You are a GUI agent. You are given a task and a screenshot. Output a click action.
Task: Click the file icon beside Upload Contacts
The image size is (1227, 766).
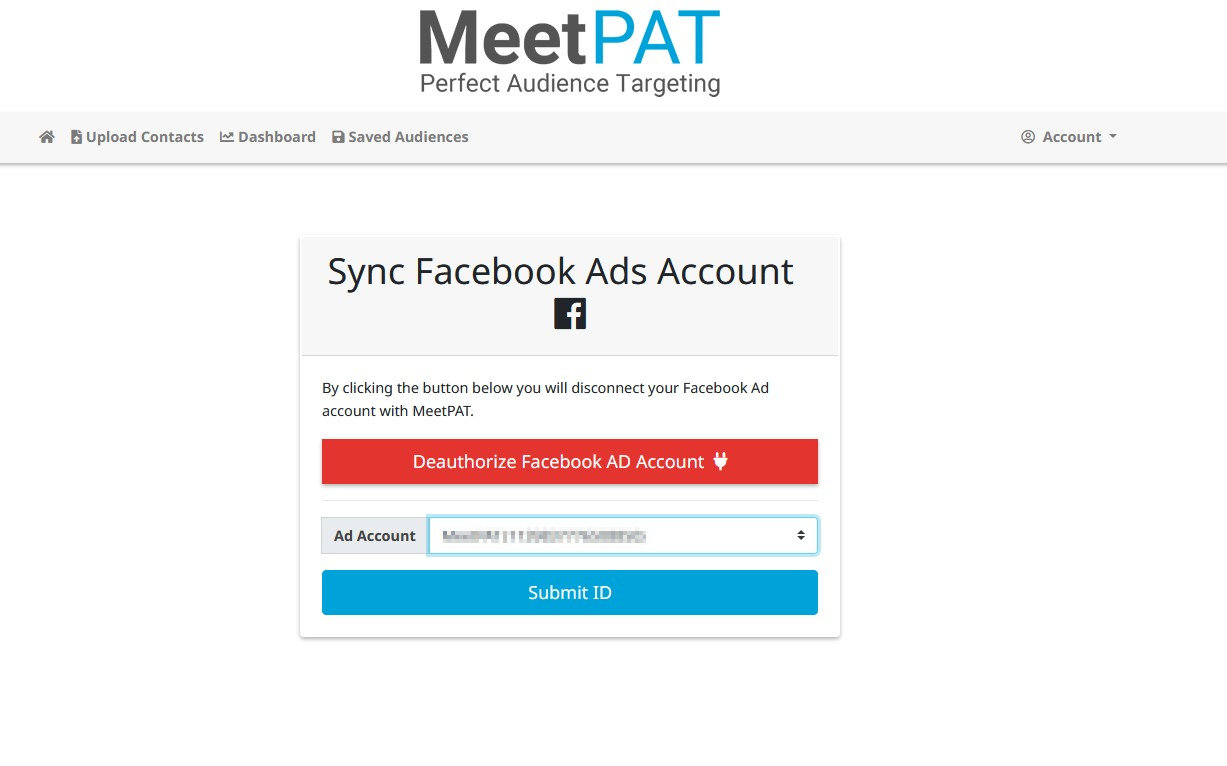pyautogui.click(x=76, y=137)
